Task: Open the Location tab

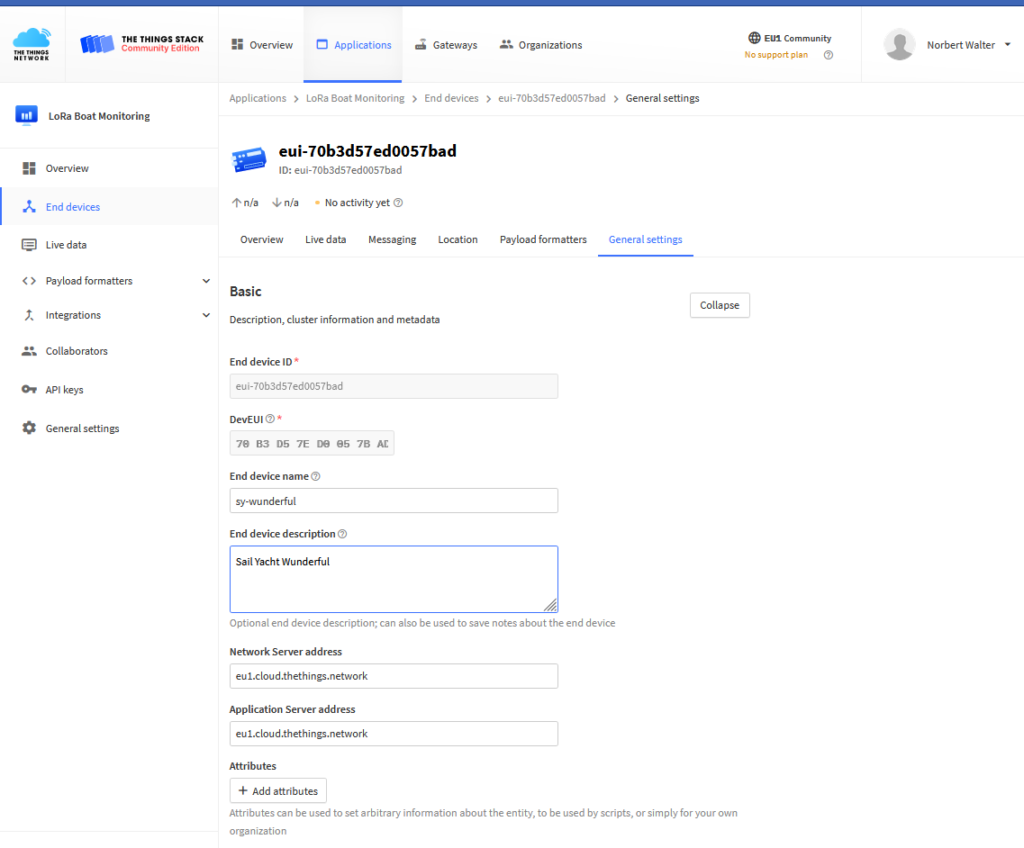Action: tap(457, 239)
